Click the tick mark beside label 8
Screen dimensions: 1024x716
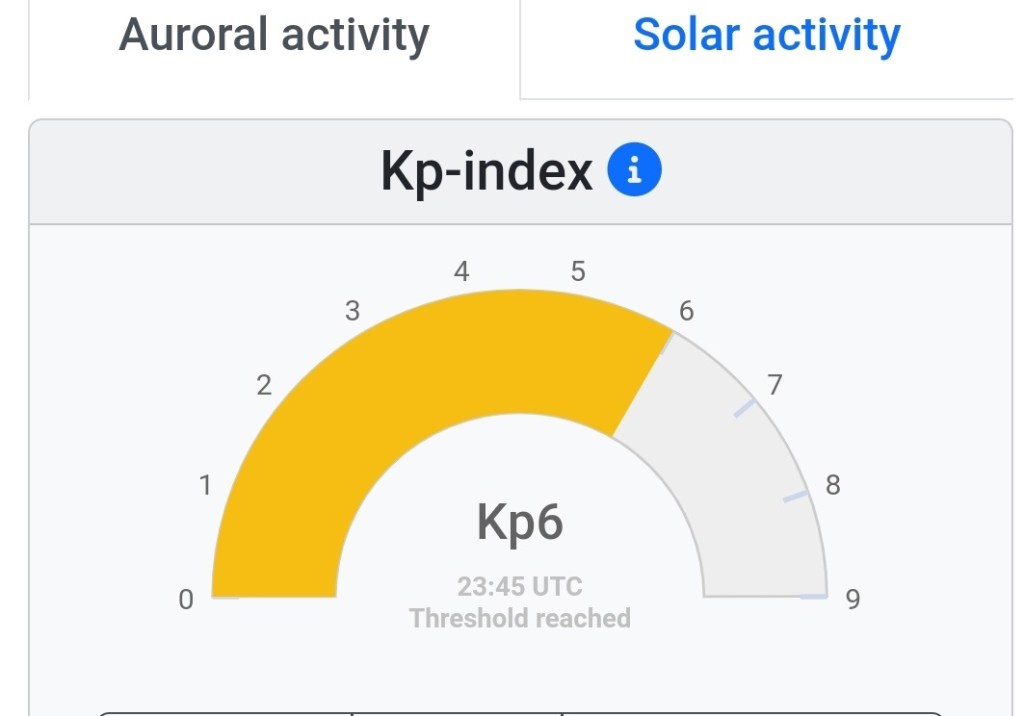click(x=795, y=497)
